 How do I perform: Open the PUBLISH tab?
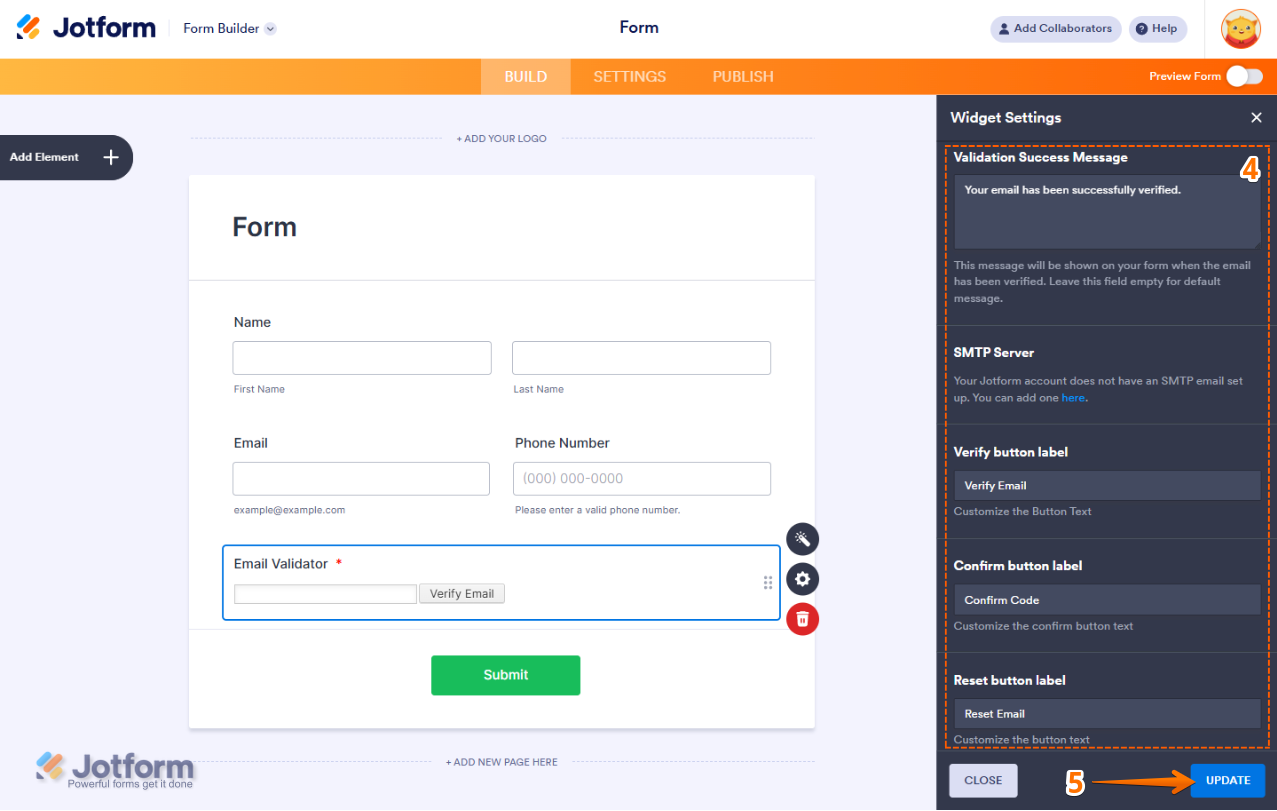tap(742, 76)
